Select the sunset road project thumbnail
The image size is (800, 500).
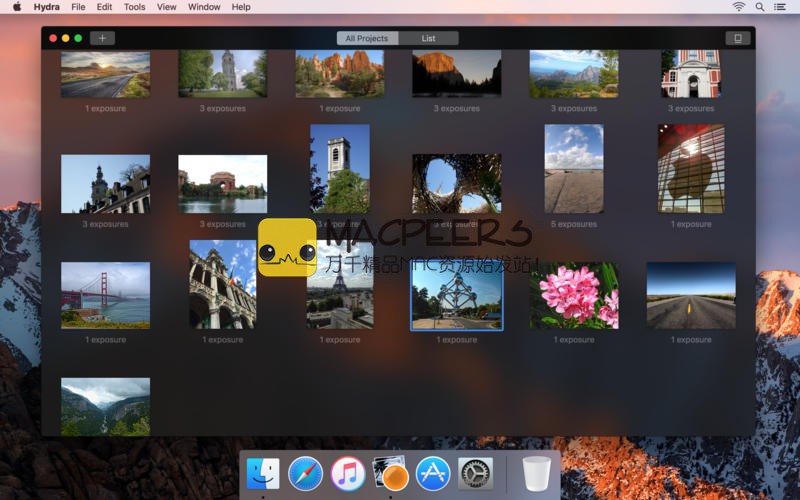[x=106, y=73]
